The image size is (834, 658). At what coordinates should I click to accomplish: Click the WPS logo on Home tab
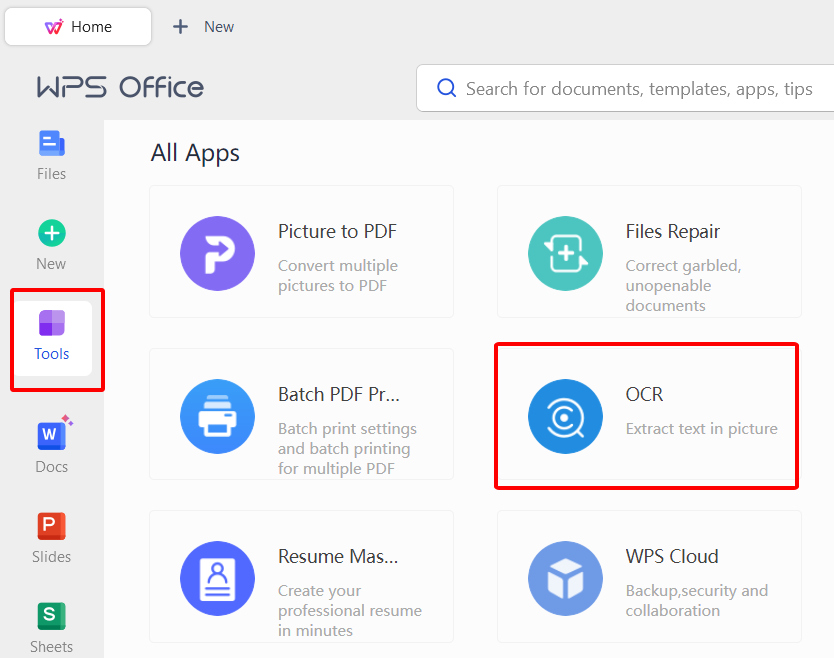[54, 27]
